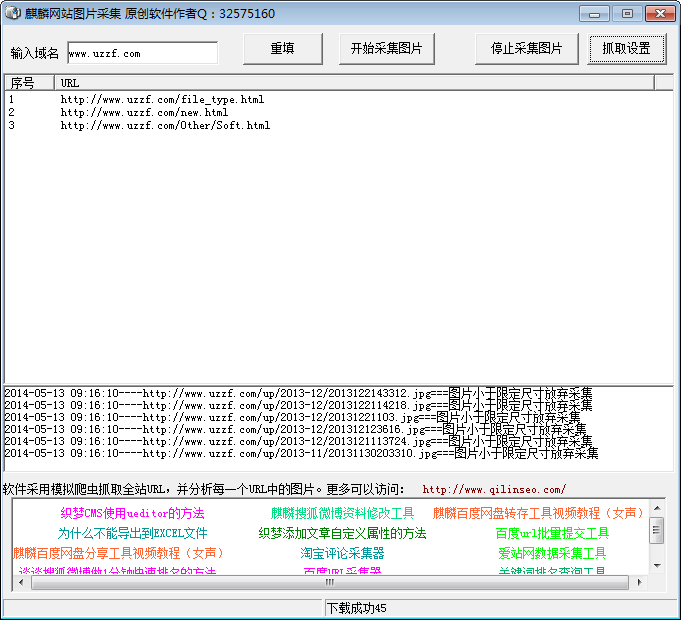Click log line ending 2013122114218.jpg
Viewport: 681px width, 620px height.
pos(298,406)
